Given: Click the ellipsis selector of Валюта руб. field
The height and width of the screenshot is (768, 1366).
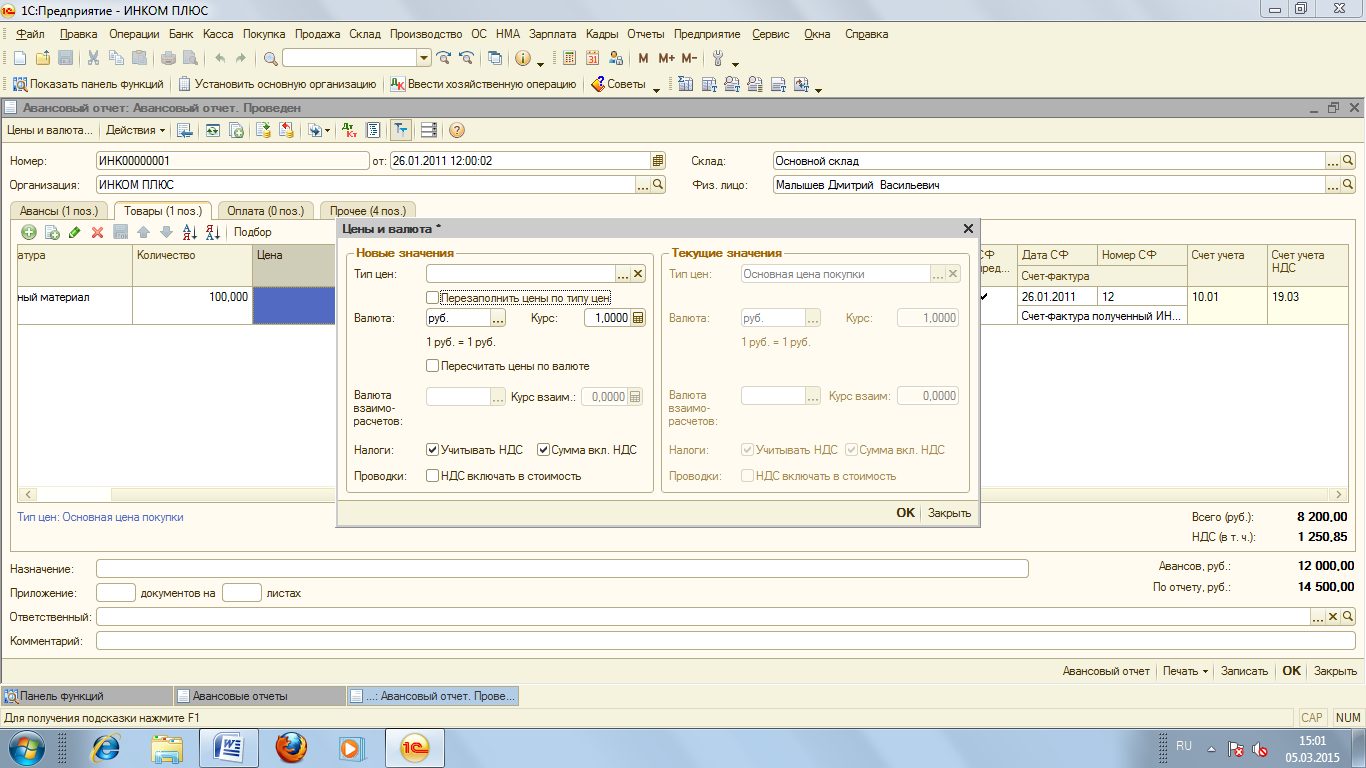Looking at the screenshot, I should click(x=498, y=317).
